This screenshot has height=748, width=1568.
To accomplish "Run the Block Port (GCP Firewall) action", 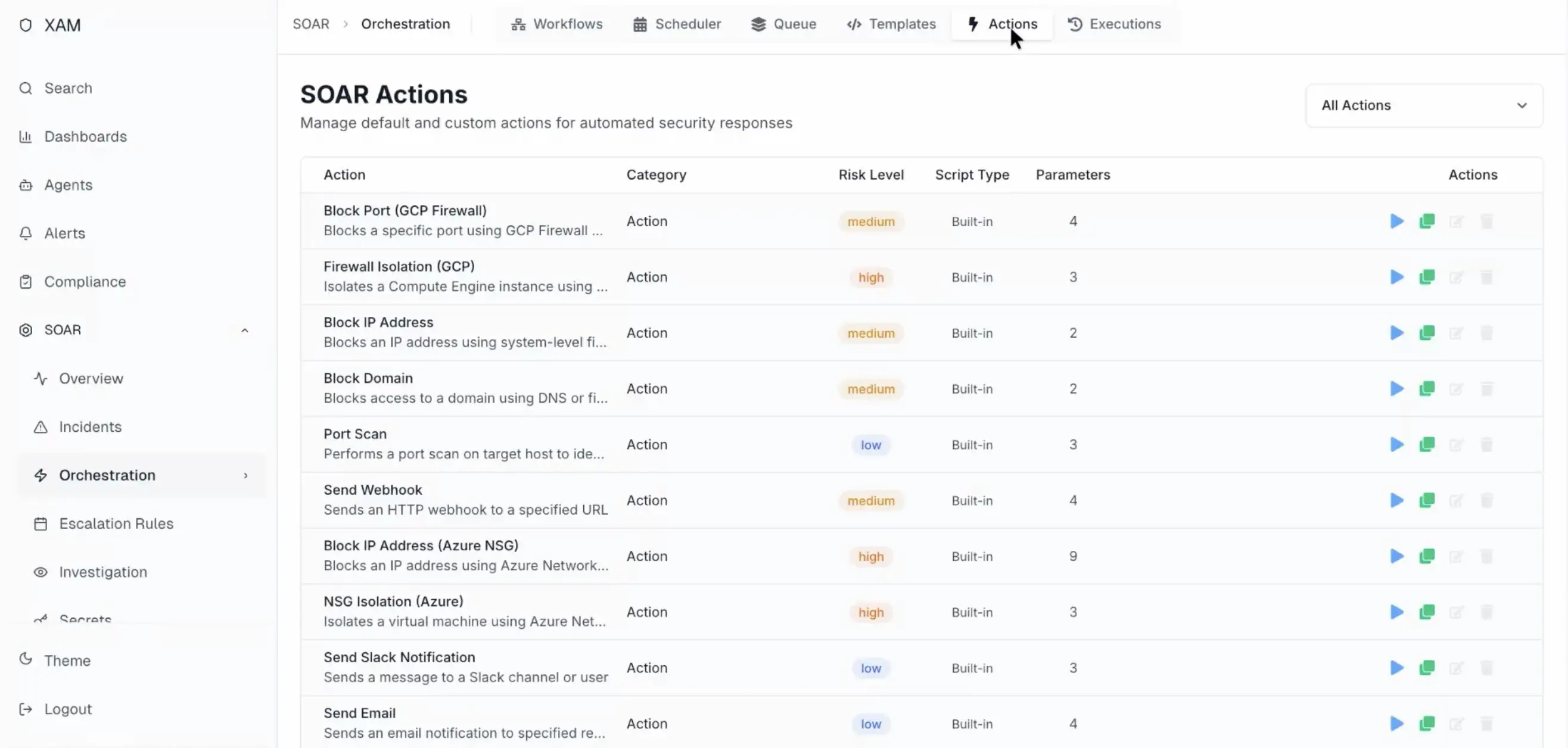I will click(x=1397, y=221).
